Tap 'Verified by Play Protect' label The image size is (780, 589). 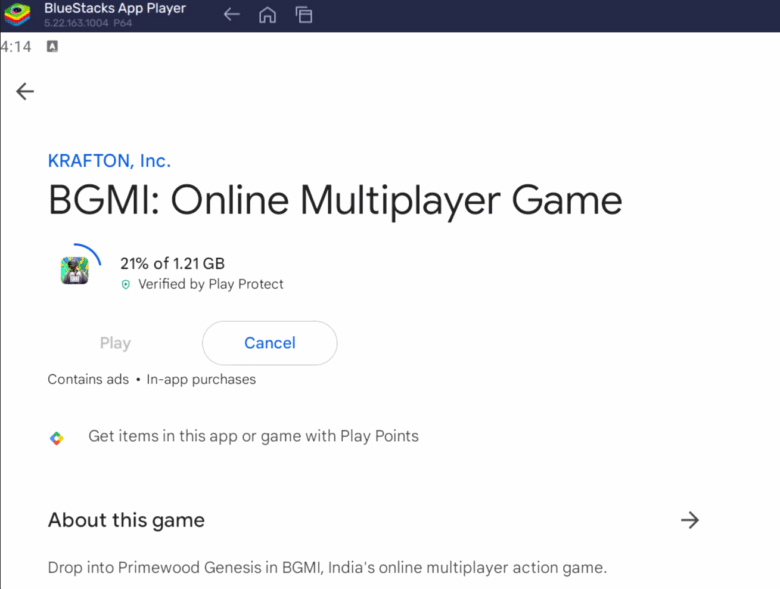click(210, 284)
